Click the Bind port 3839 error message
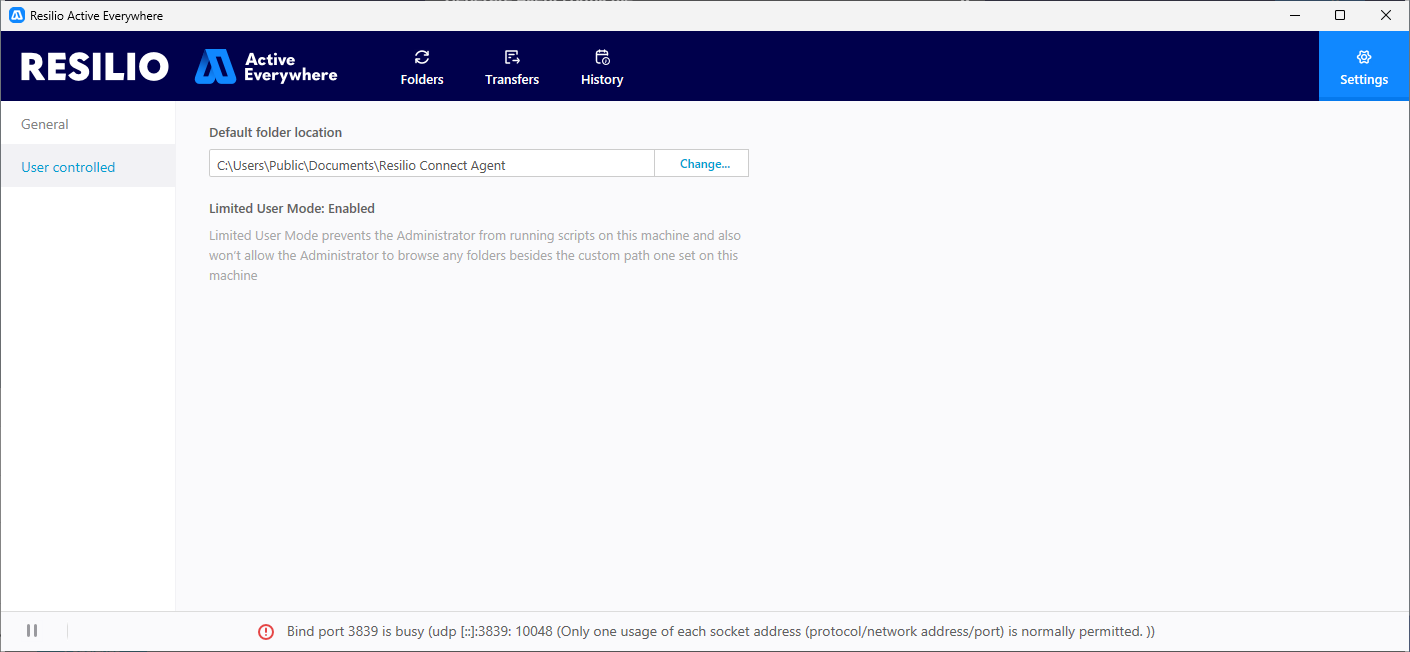The width and height of the screenshot is (1410, 652). tap(720, 631)
